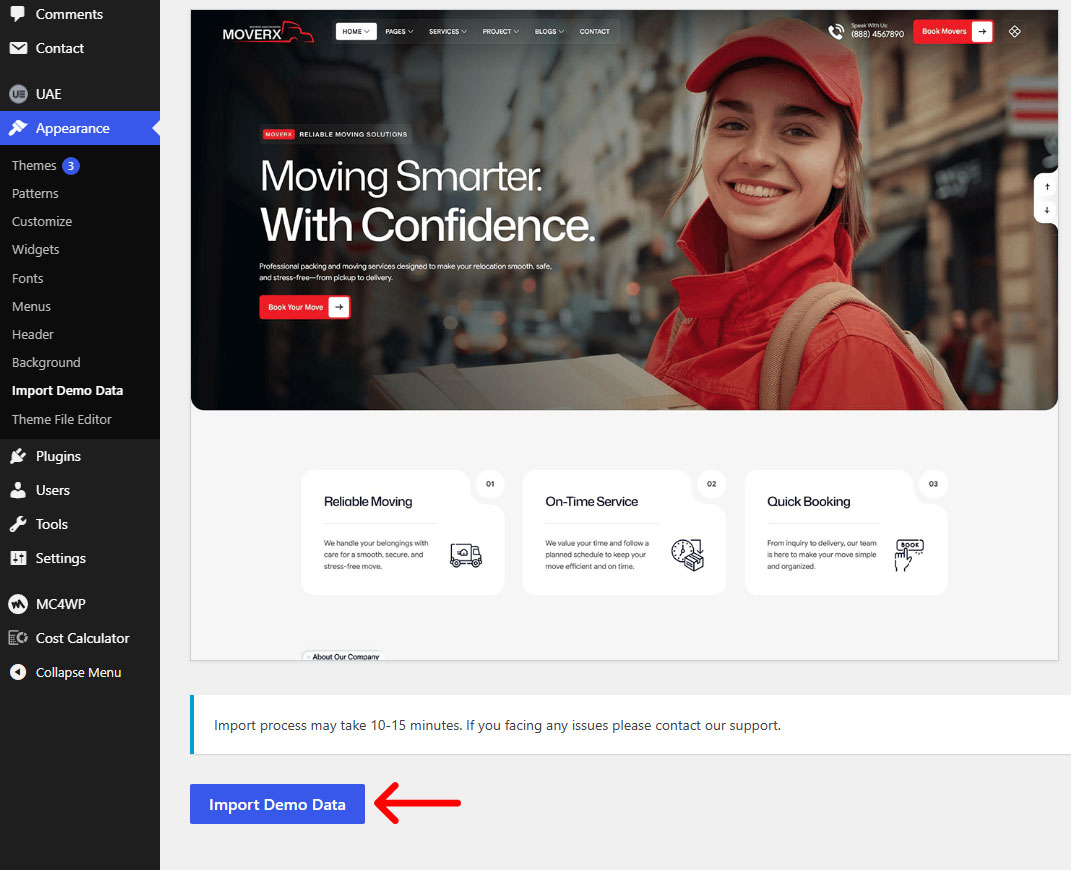Click the Contact envelope icon
1071x870 pixels.
[18, 48]
